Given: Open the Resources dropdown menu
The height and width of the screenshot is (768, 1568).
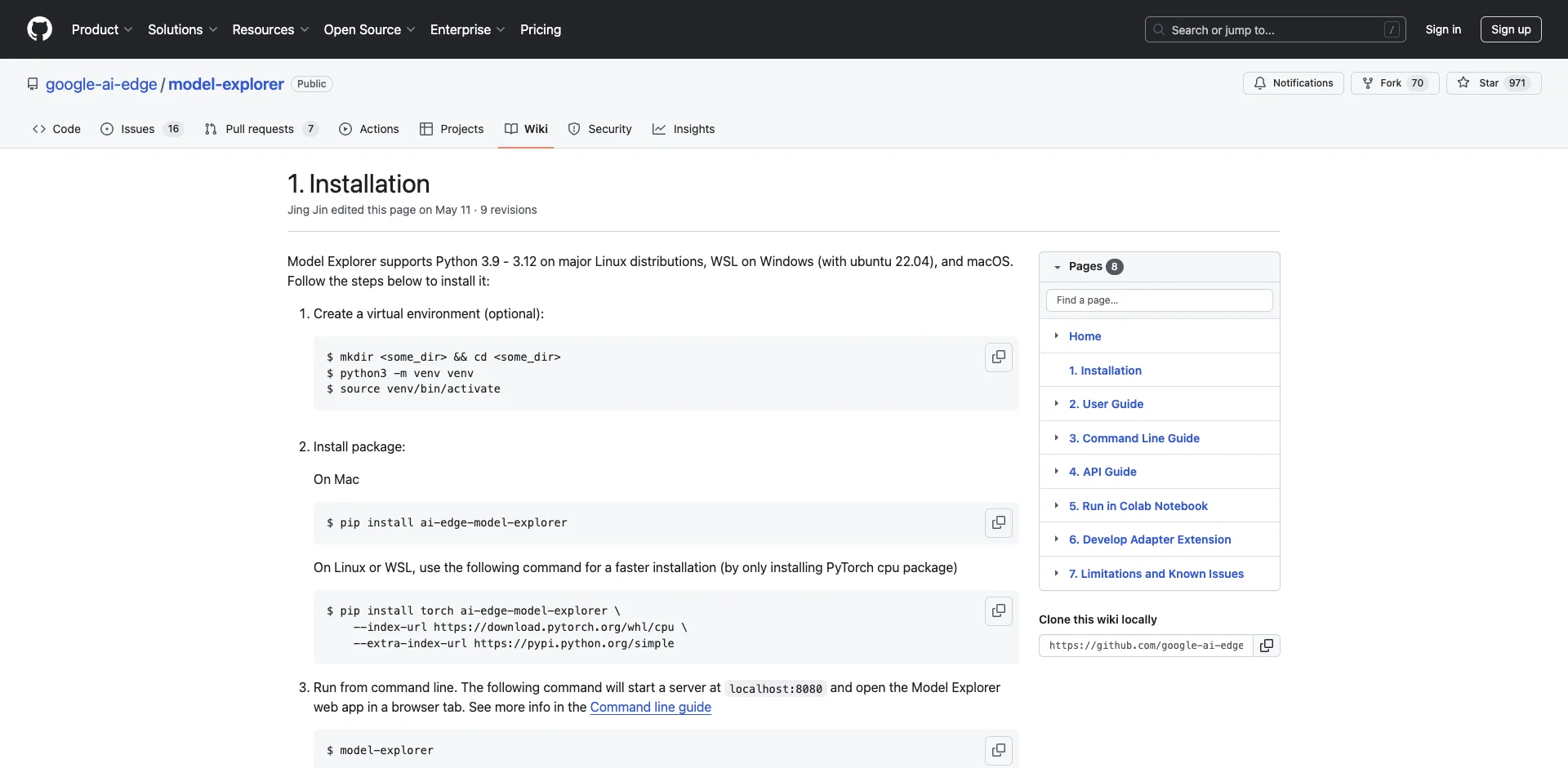Looking at the screenshot, I should tap(270, 29).
